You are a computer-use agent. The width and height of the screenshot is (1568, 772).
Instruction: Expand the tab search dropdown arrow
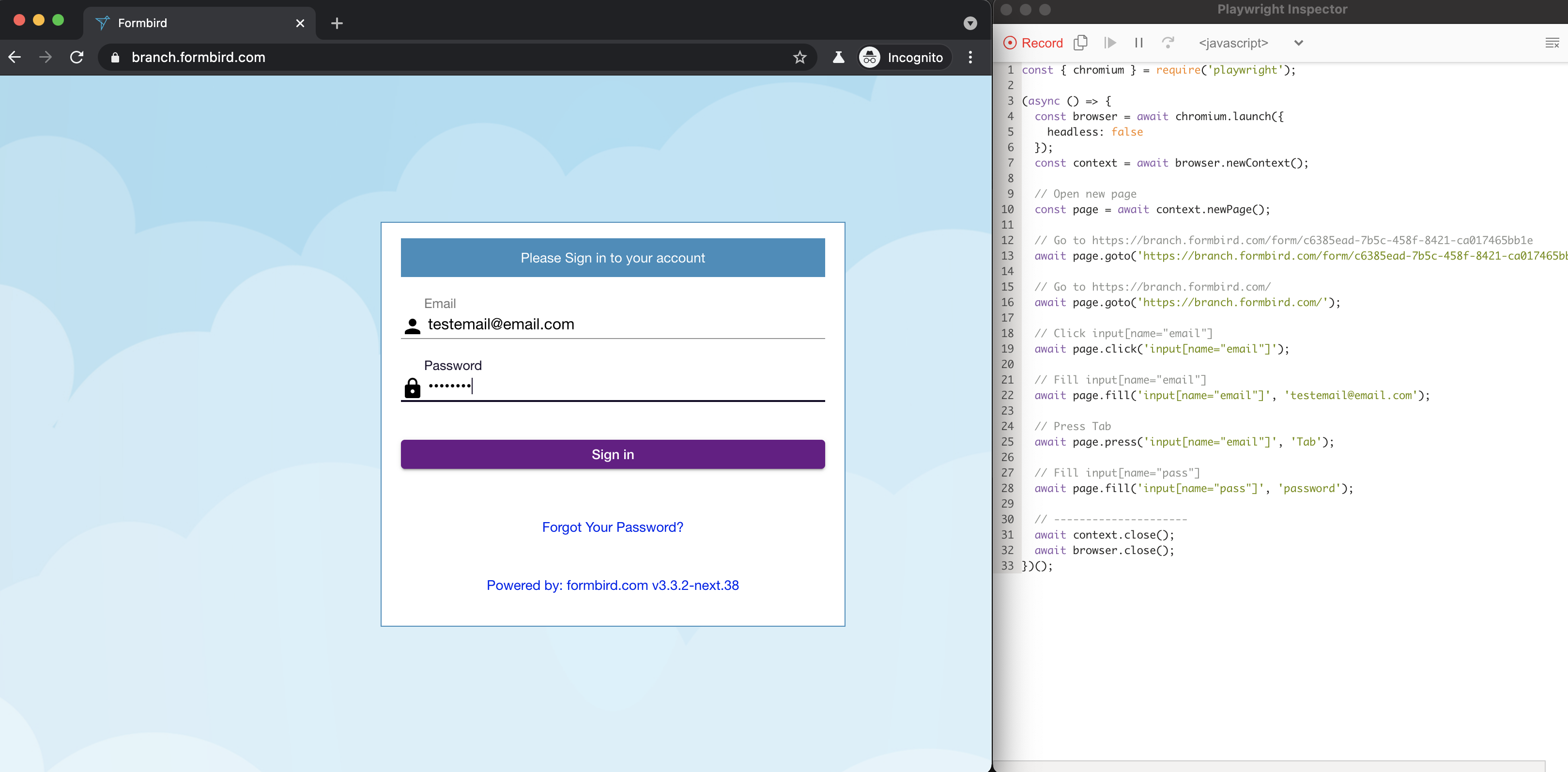[x=970, y=23]
